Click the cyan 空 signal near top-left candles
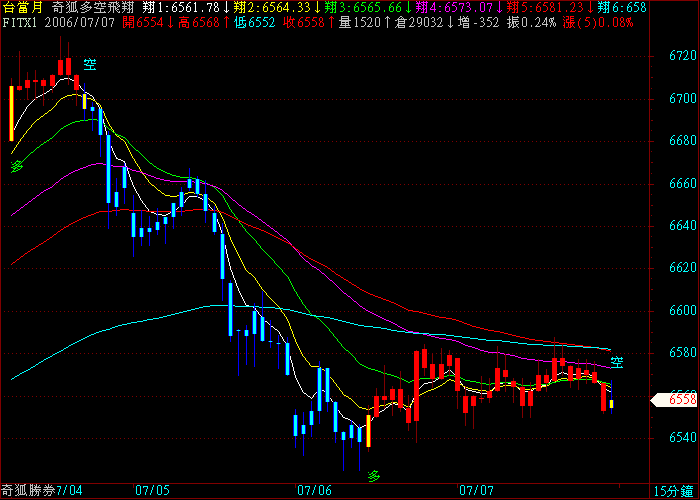The width and height of the screenshot is (700, 500). coord(90,66)
